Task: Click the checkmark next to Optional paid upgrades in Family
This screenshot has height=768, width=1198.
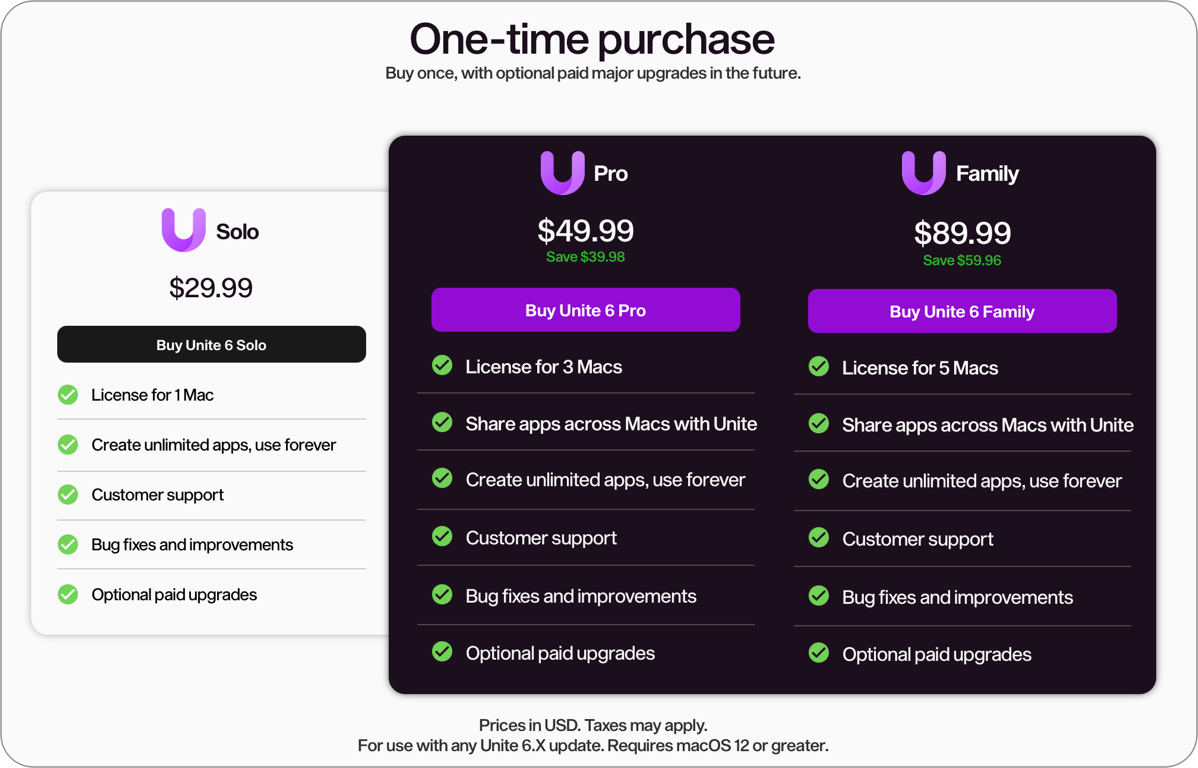Action: (818, 653)
